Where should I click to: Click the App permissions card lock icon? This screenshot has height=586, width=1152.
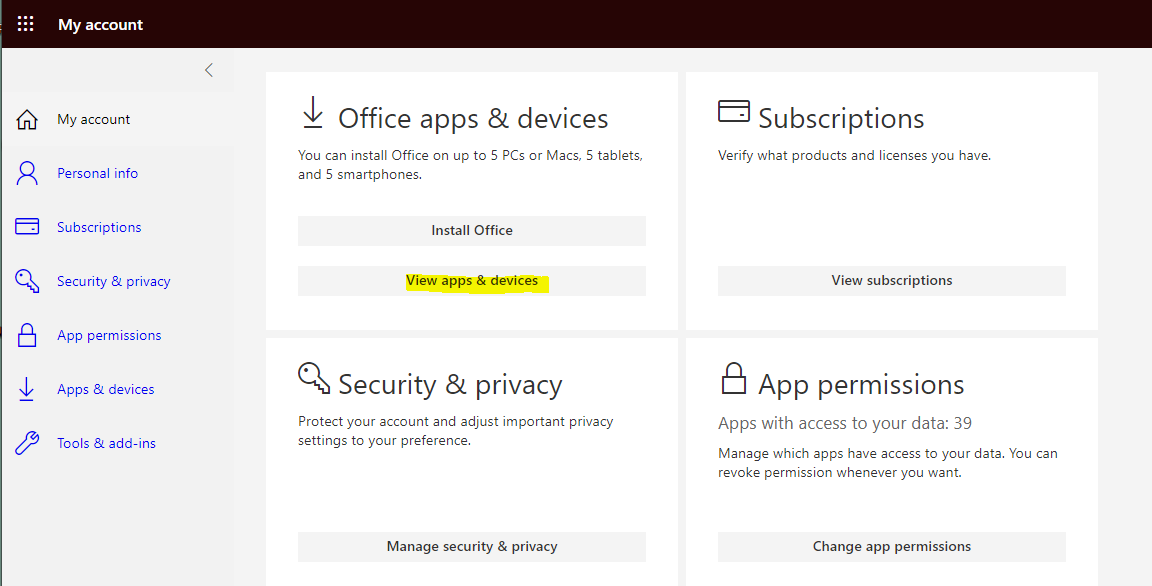[x=733, y=379]
